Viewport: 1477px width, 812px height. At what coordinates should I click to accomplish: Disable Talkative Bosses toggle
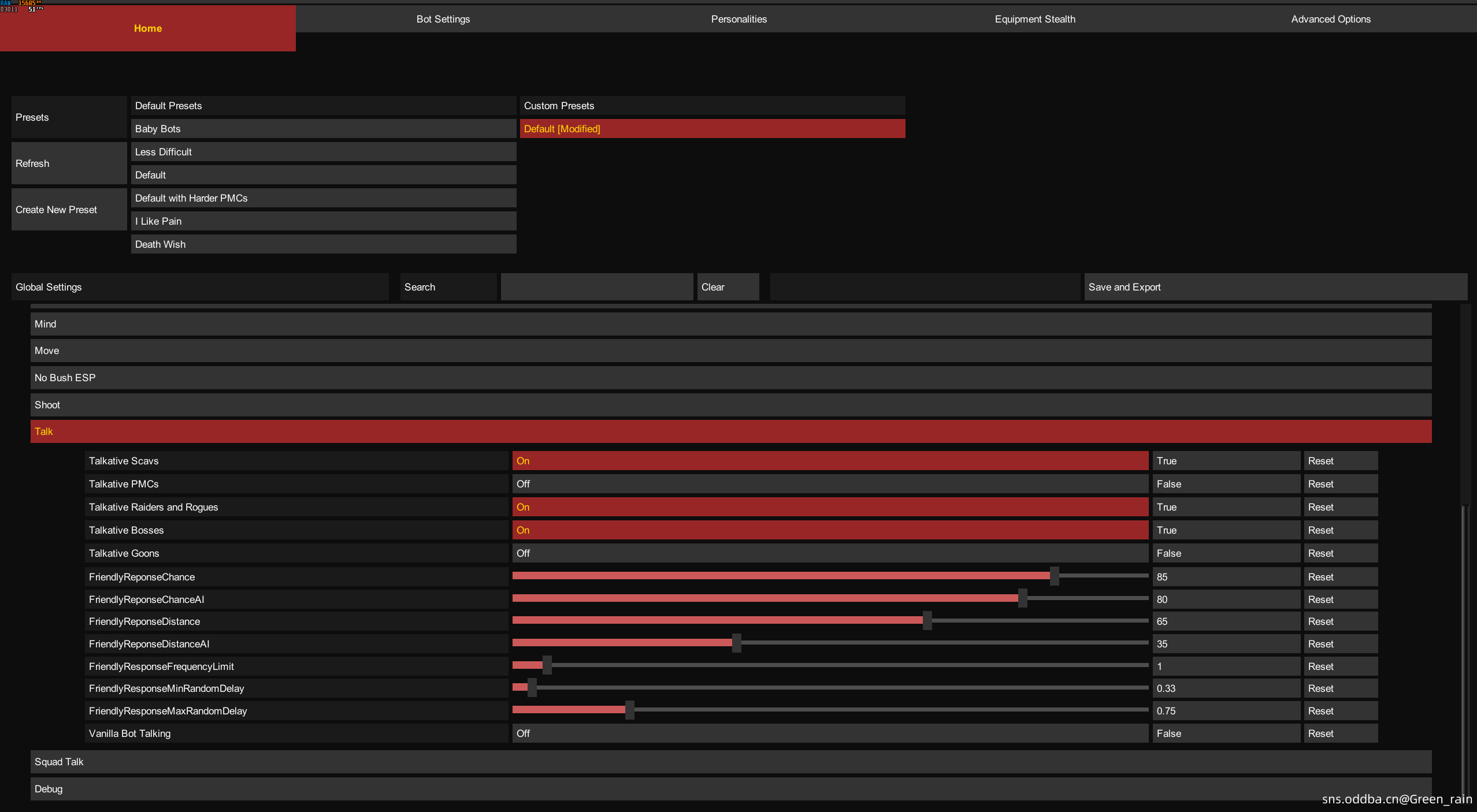(x=830, y=530)
